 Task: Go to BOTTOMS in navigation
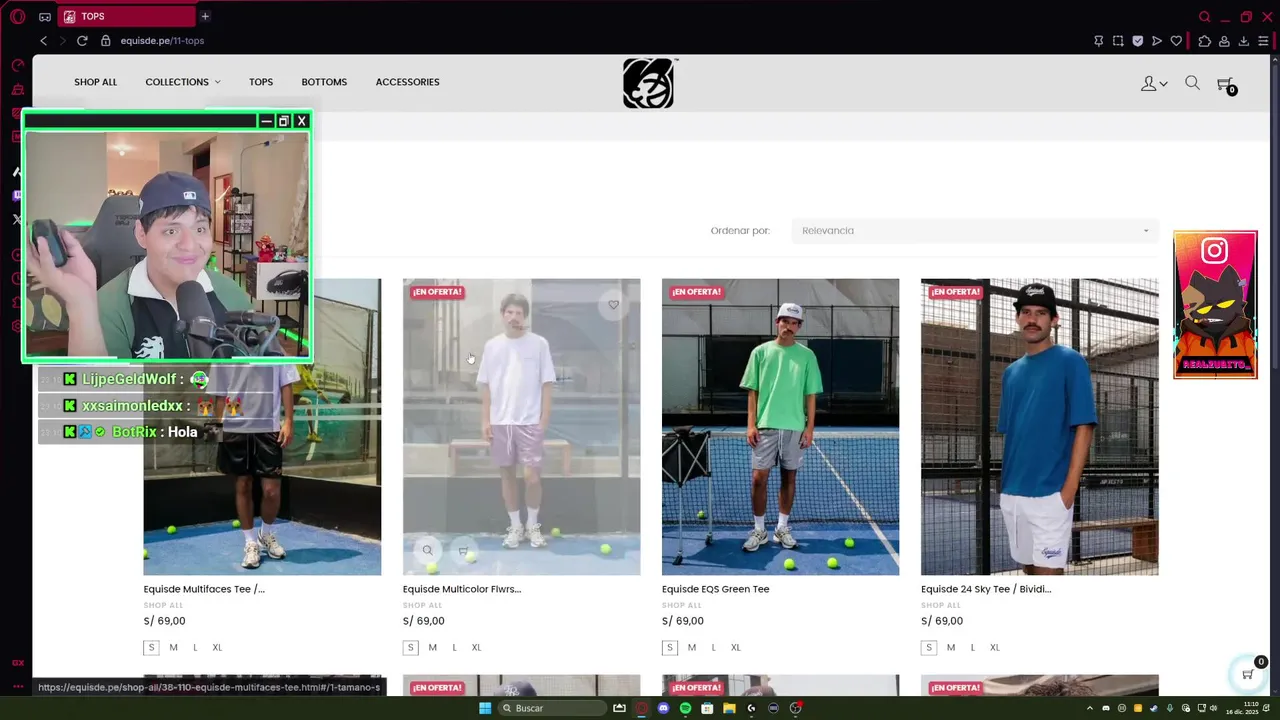click(x=324, y=82)
